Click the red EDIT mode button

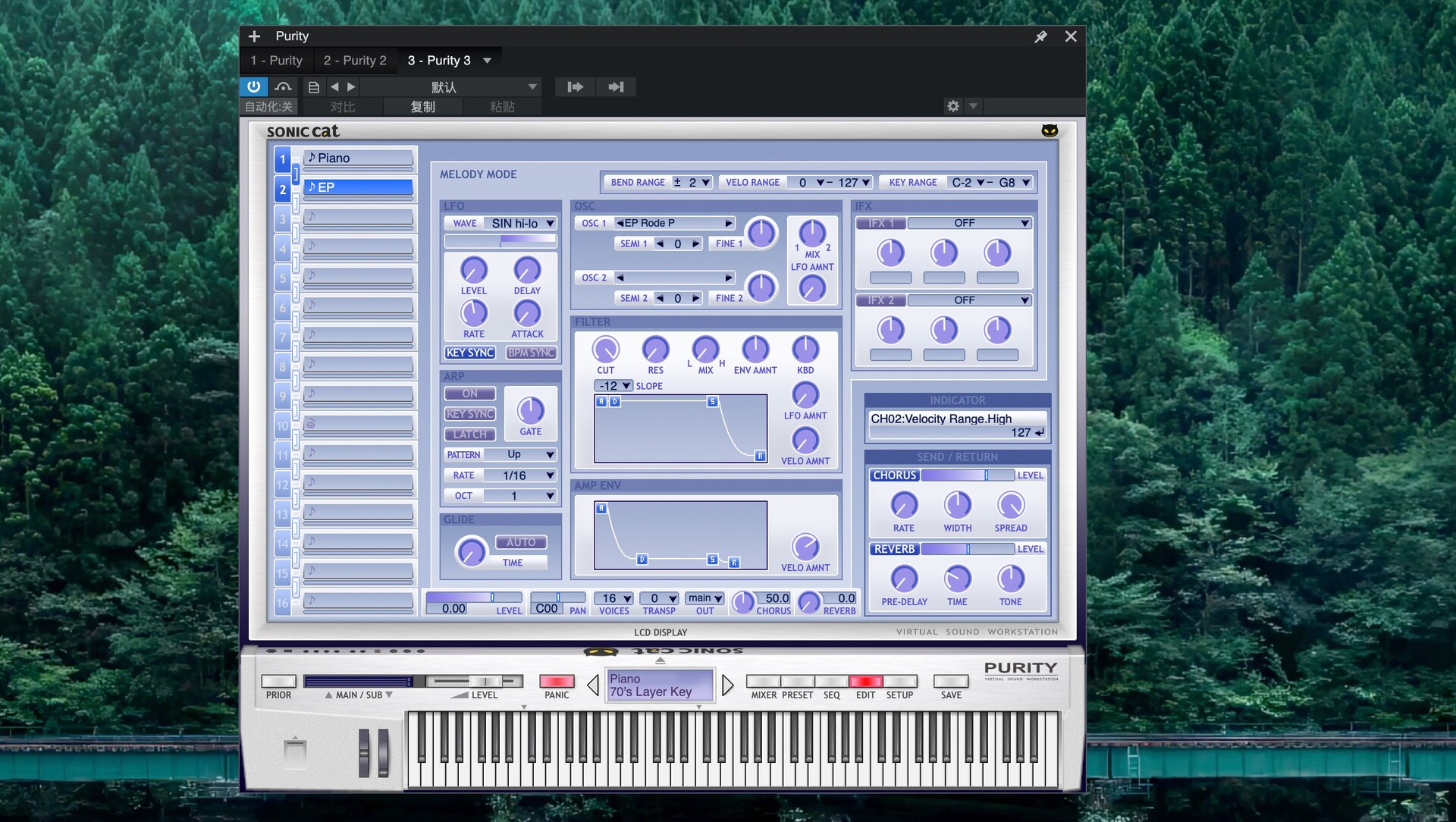(x=865, y=682)
